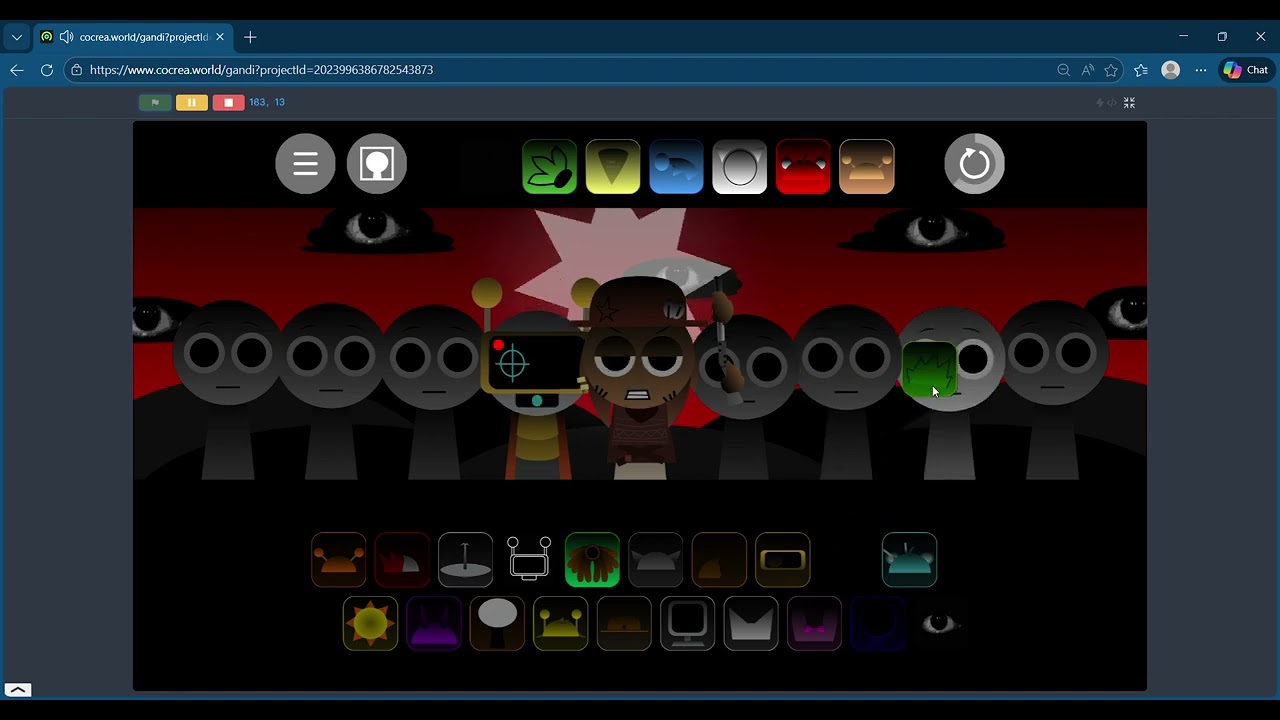
Task: Stop the project with the red button
Action: point(228,102)
